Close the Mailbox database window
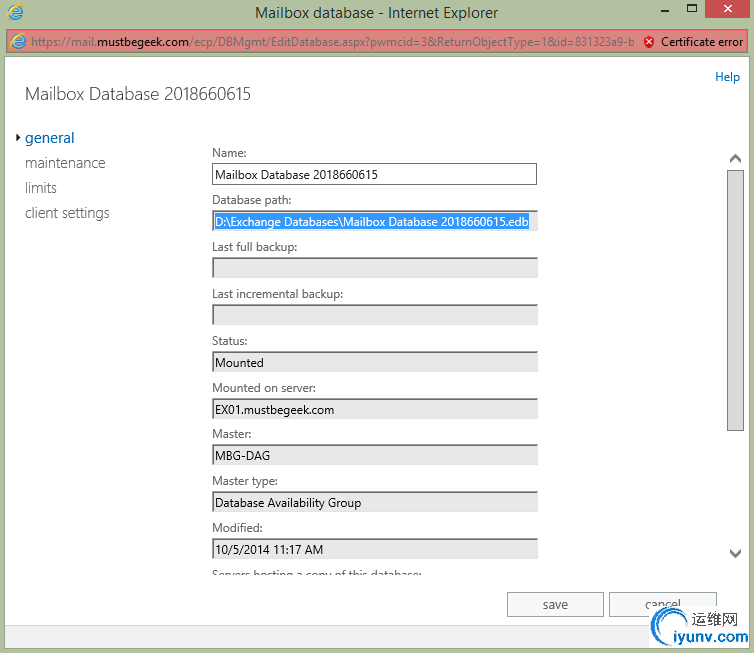This screenshot has width=754, height=653. click(x=728, y=9)
